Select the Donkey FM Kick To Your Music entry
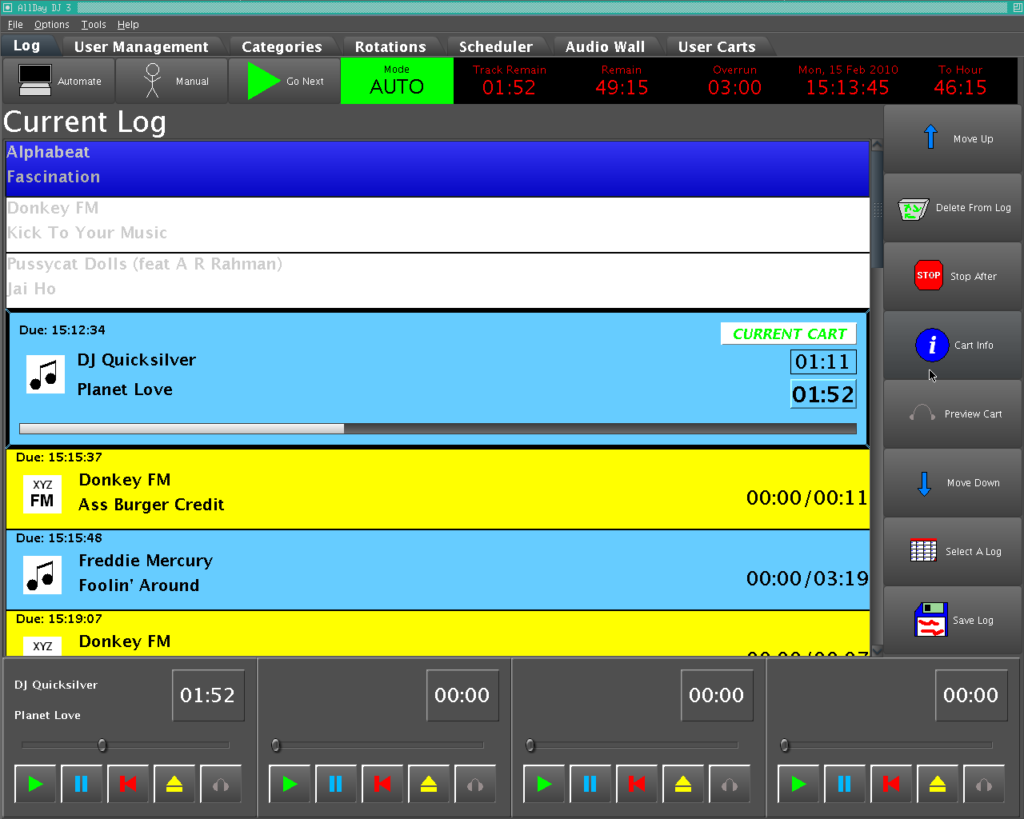The image size is (1024, 819). tap(438, 225)
